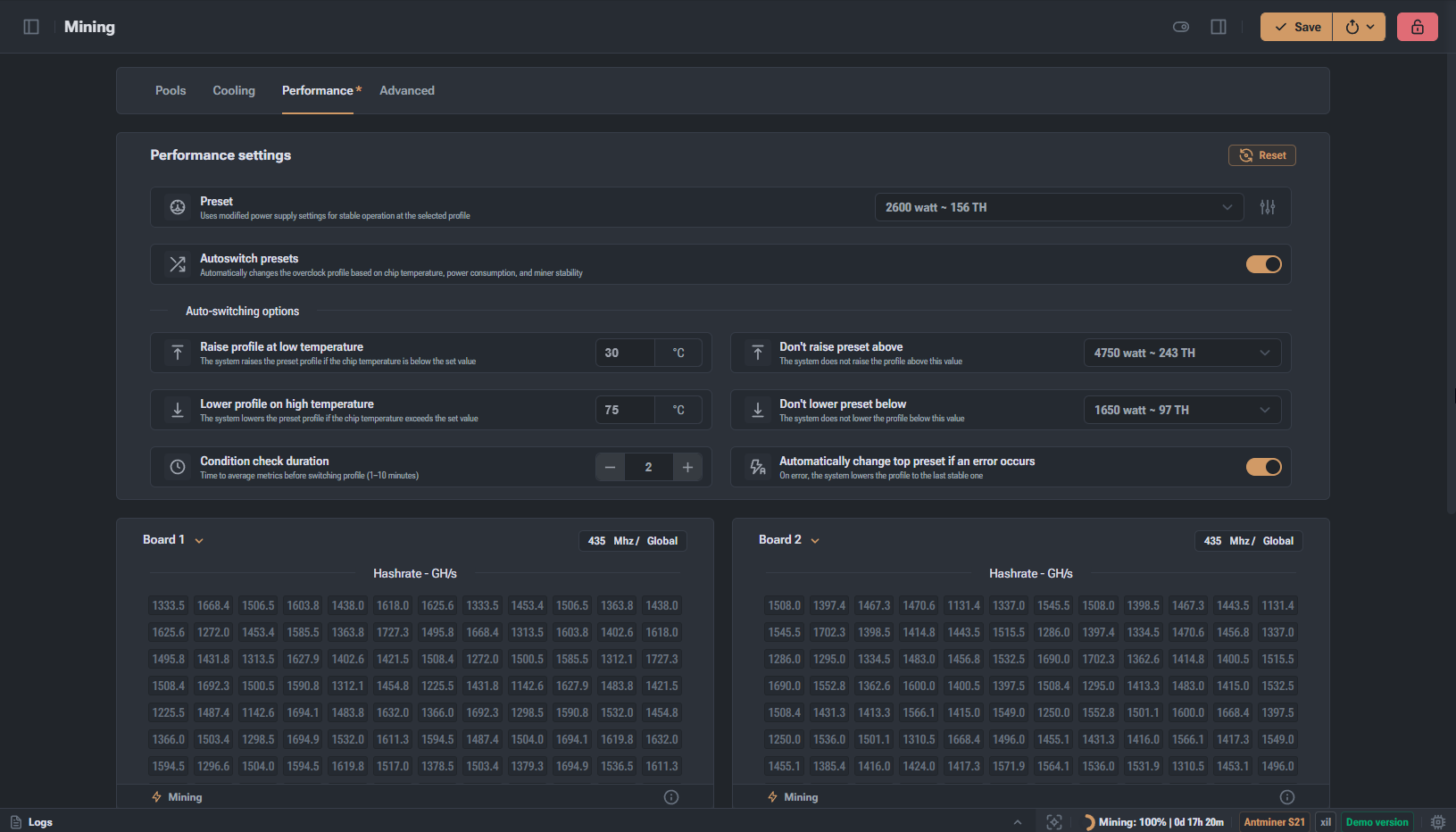Collapse the left sidebar panel icon
The height and width of the screenshot is (832, 1456).
coord(31,27)
